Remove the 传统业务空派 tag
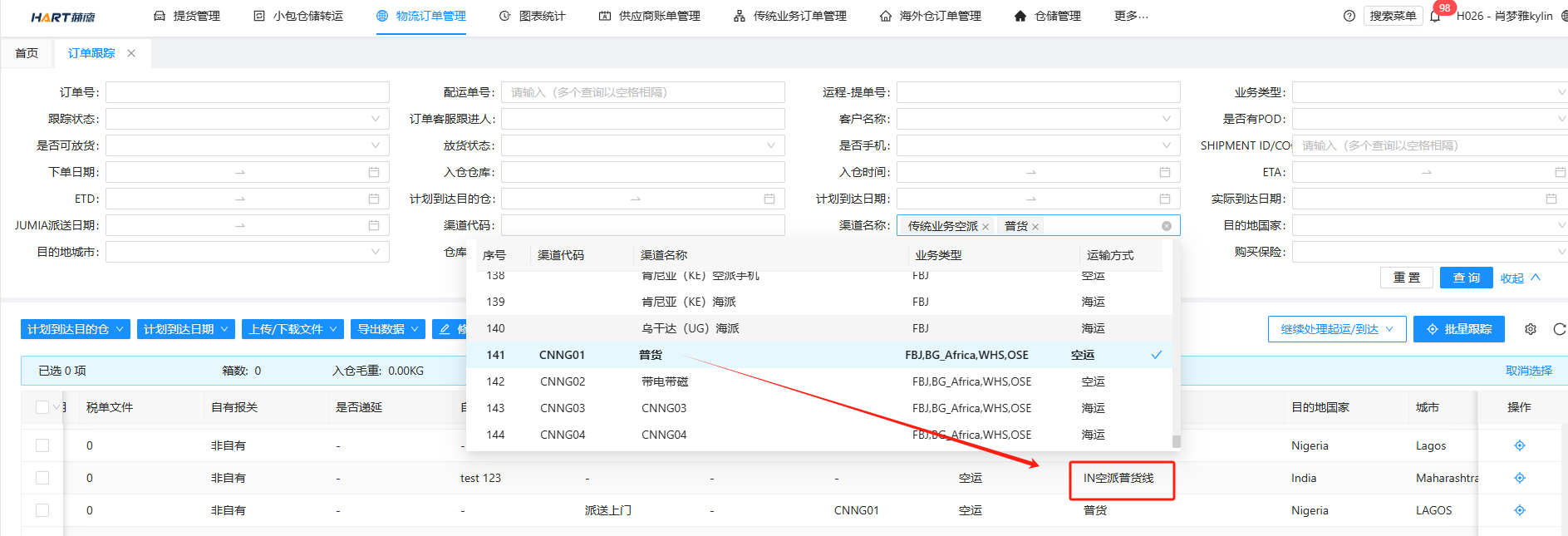The width and height of the screenshot is (1568, 536). point(986,227)
